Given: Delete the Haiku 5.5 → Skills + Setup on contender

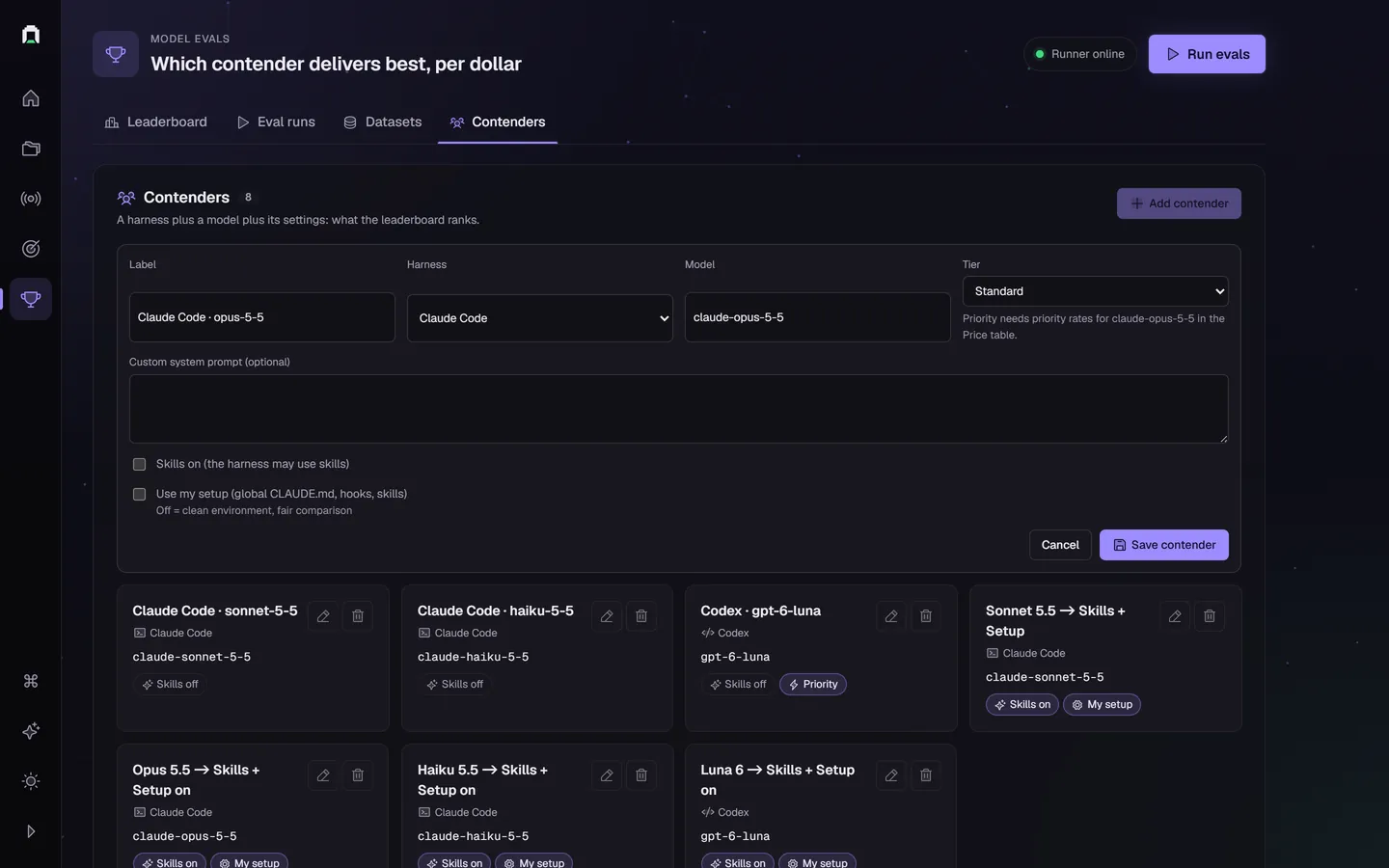Looking at the screenshot, I should pyautogui.click(x=641, y=775).
